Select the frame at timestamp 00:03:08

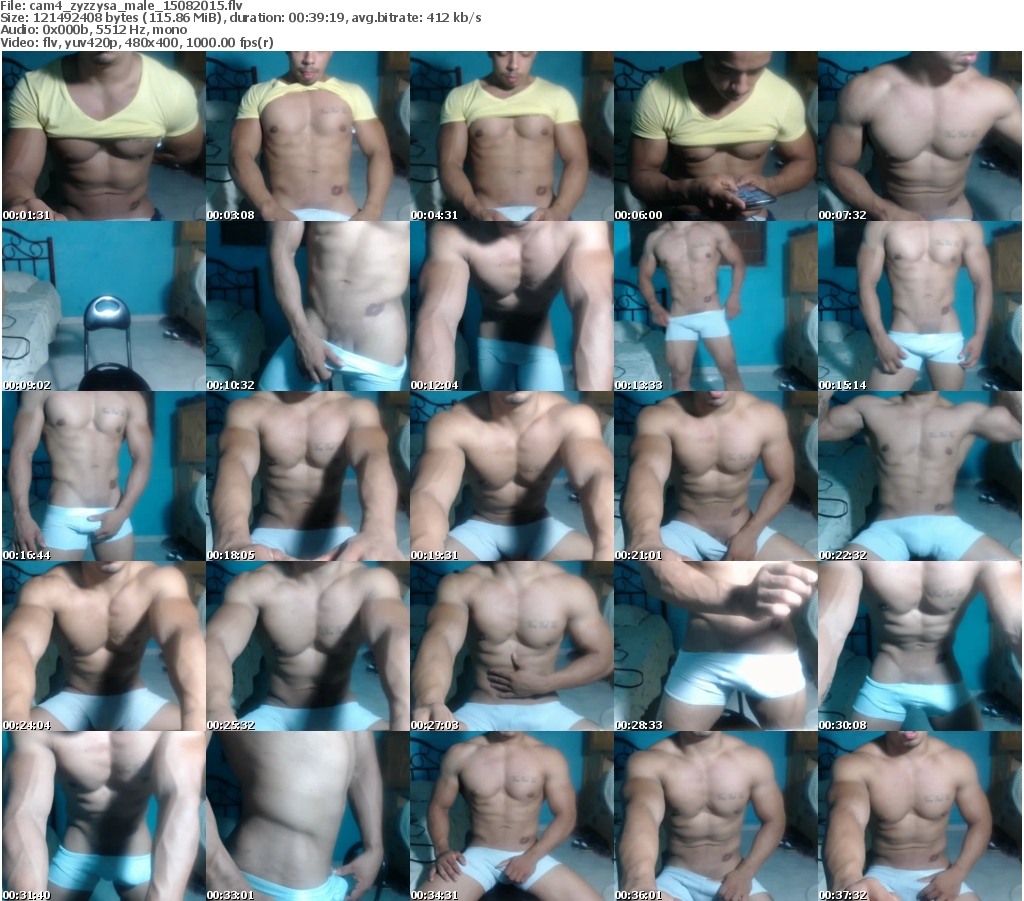coord(308,136)
